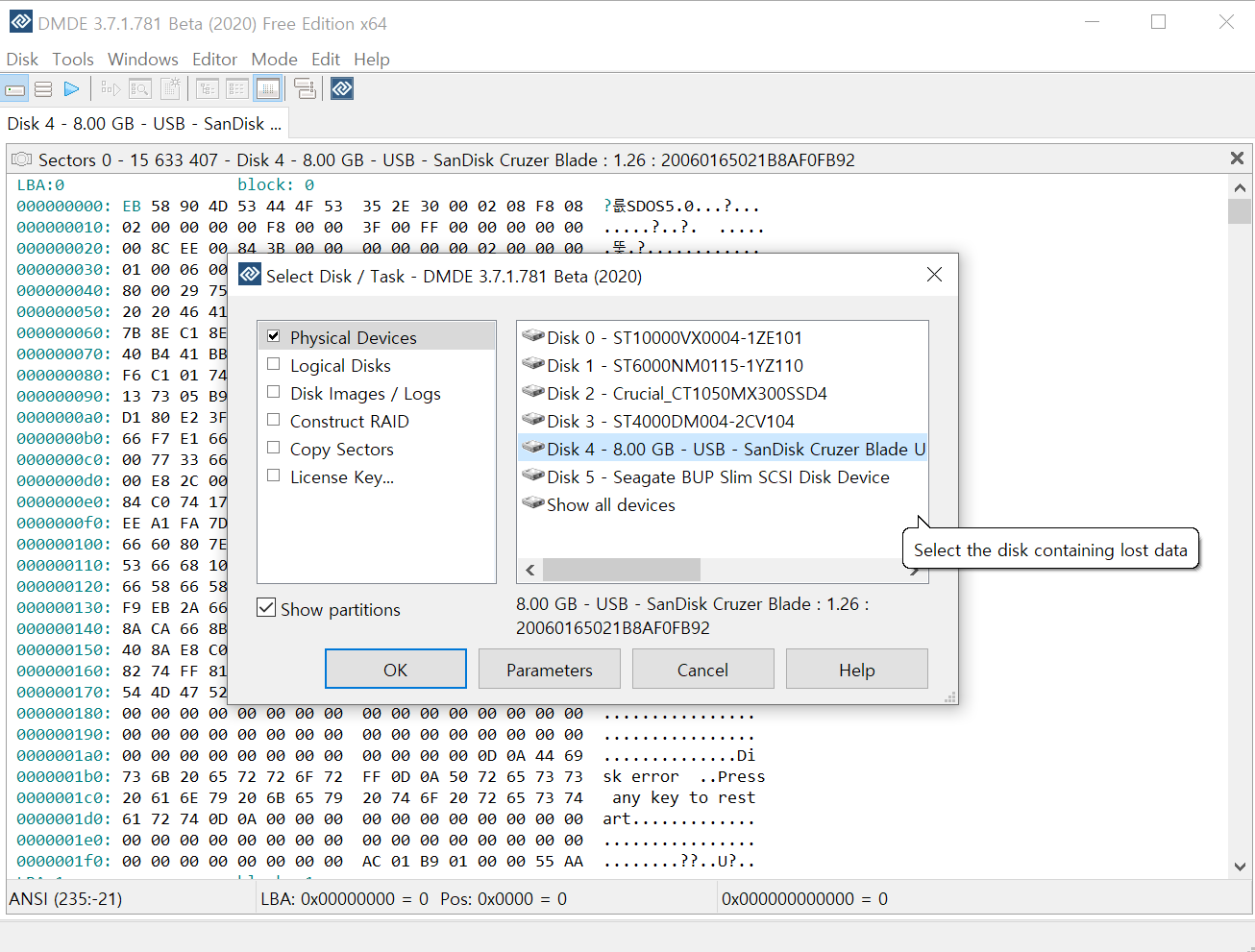Viewport: 1255px width, 952px height.
Task: Click the drive icon of Disk 2
Action: [533, 392]
